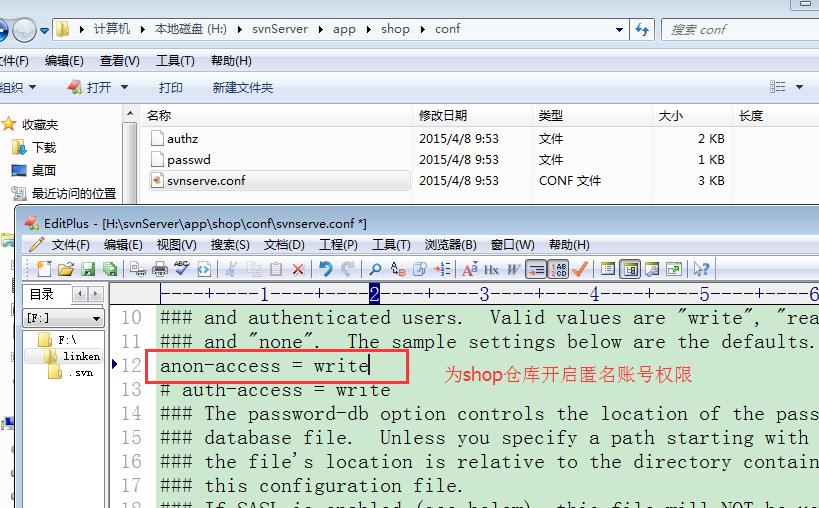819x508 pixels.
Task: Click the 打开 button in Explorer toolbar
Action: (x=90, y=87)
